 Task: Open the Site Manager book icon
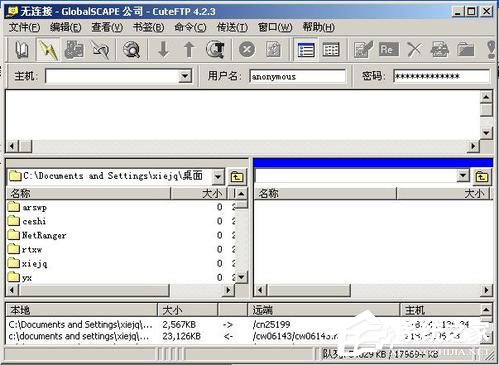point(22,50)
